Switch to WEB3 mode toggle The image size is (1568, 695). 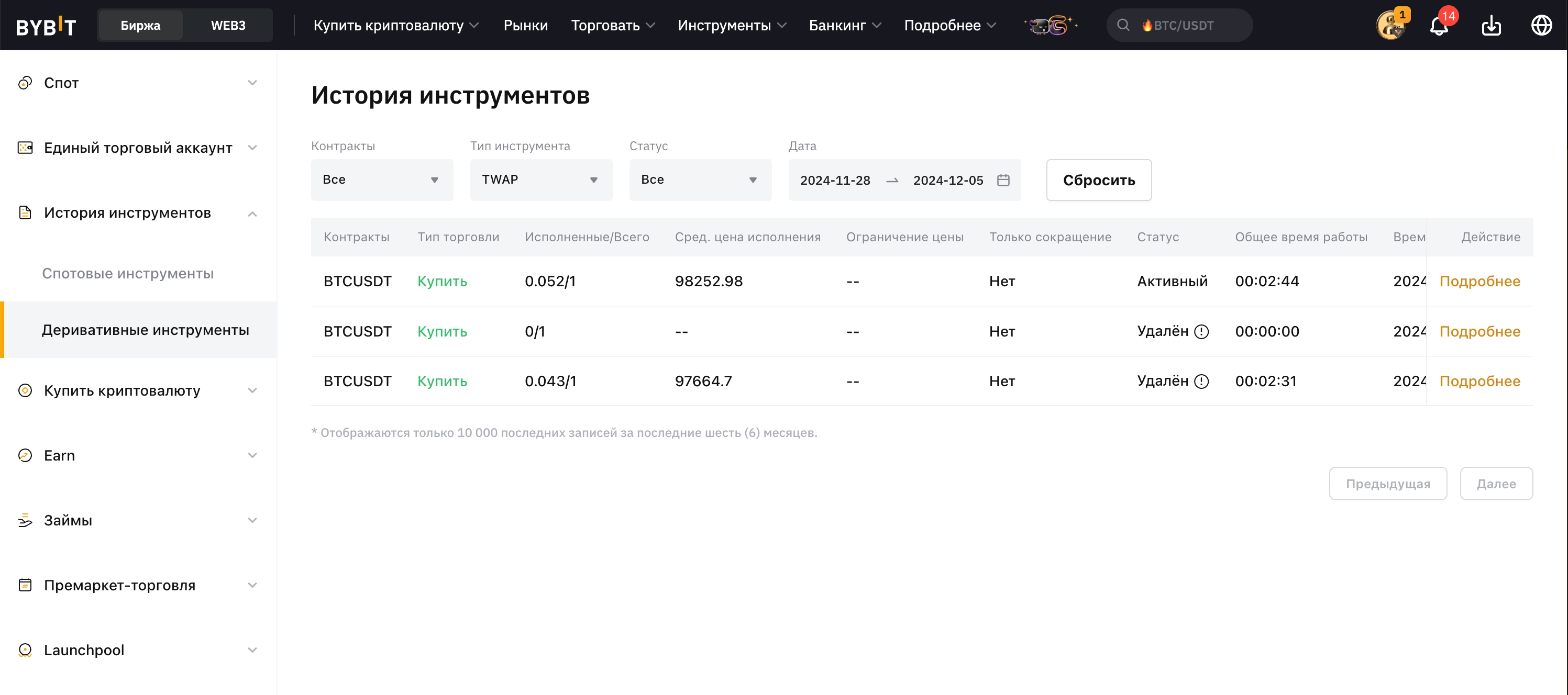pos(228,26)
